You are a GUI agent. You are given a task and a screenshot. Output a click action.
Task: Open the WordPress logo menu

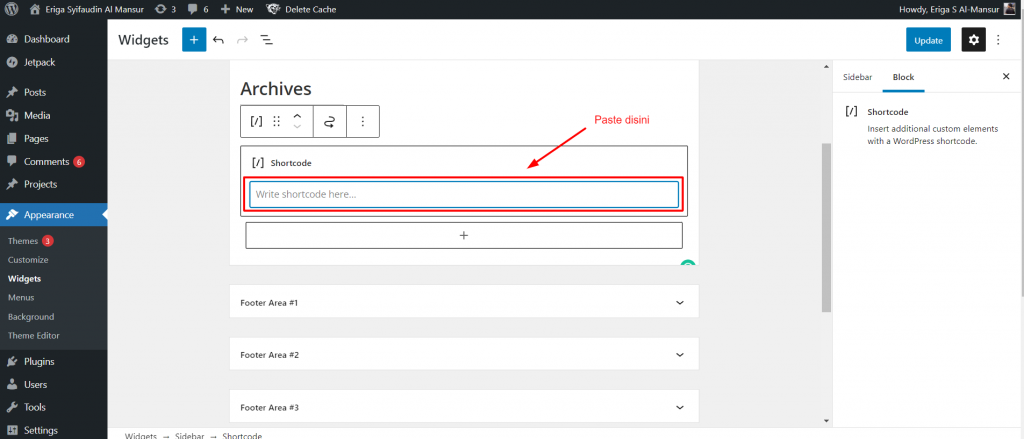[x=11, y=9]
